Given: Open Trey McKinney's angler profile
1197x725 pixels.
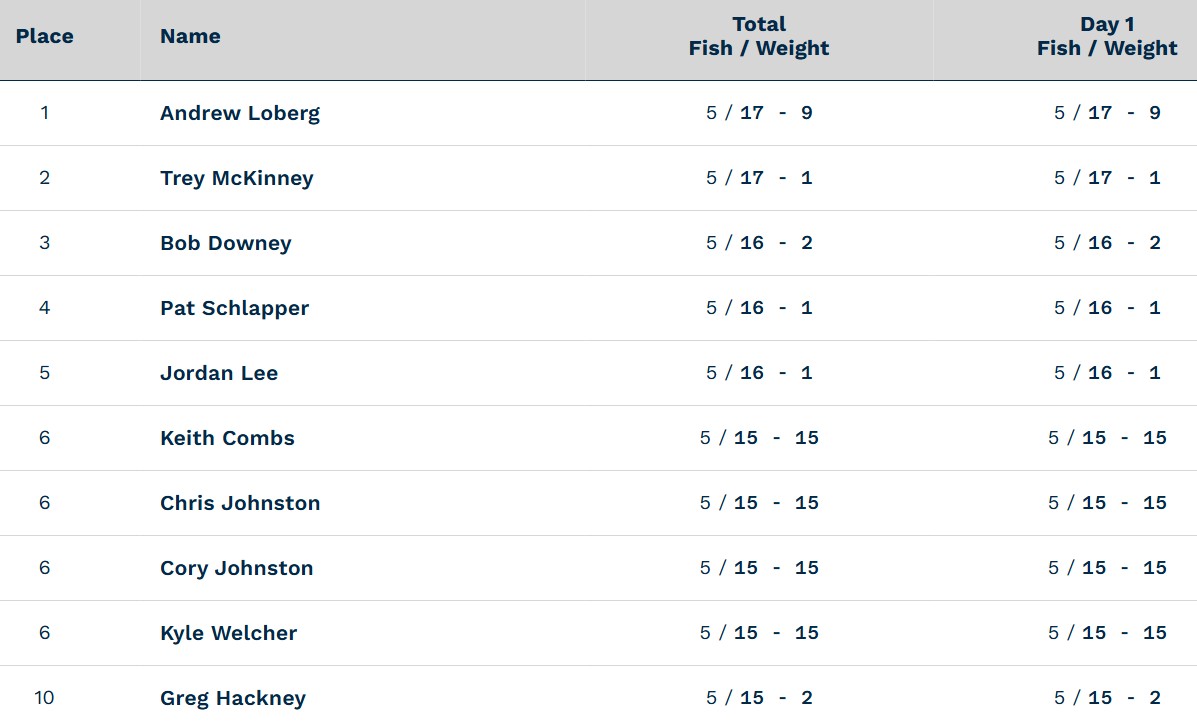Looking at the screenshot, I should [x=237, y=178].
